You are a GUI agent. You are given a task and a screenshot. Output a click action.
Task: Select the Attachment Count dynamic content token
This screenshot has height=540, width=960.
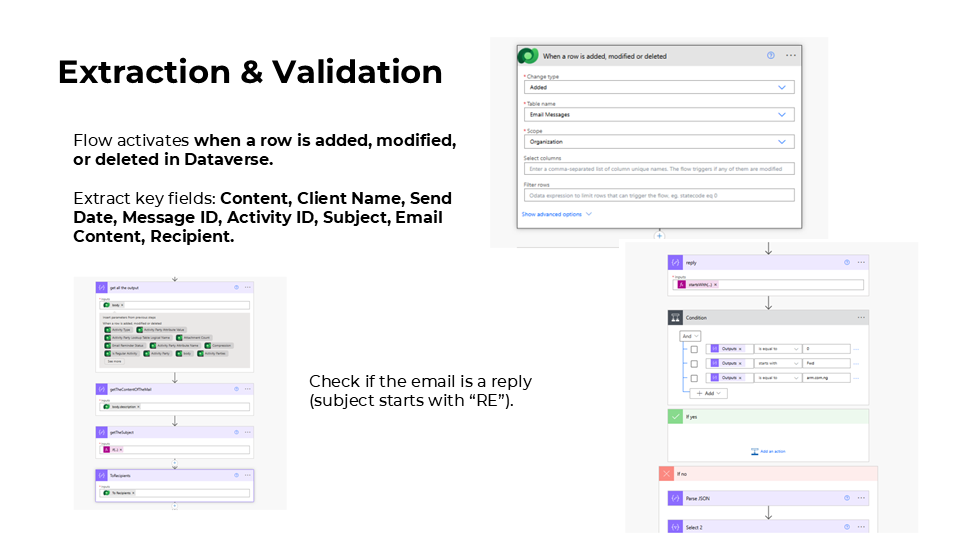pos(193,337)
